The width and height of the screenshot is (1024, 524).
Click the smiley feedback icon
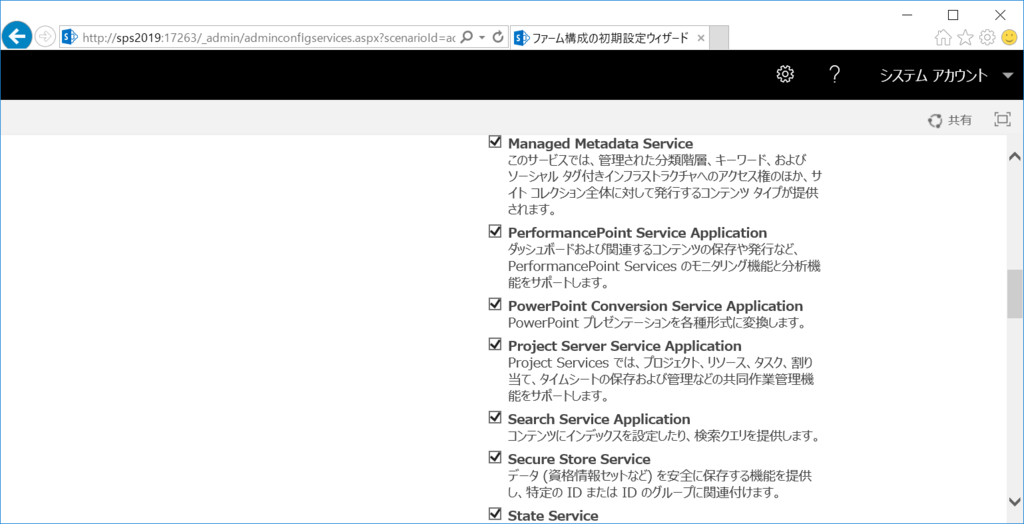click(x=1009, y=38)
